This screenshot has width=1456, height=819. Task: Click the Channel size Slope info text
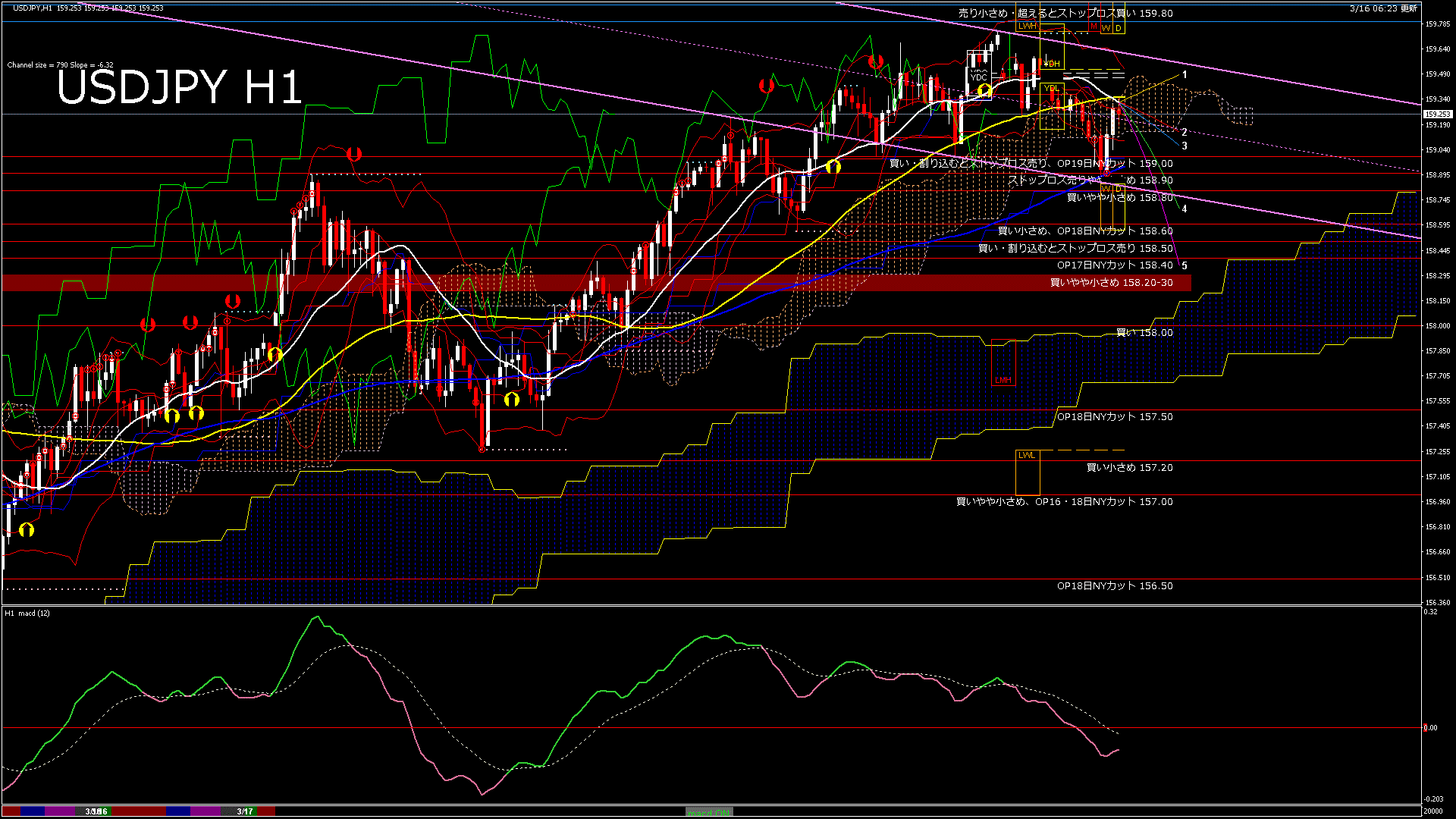coord(60,65)
